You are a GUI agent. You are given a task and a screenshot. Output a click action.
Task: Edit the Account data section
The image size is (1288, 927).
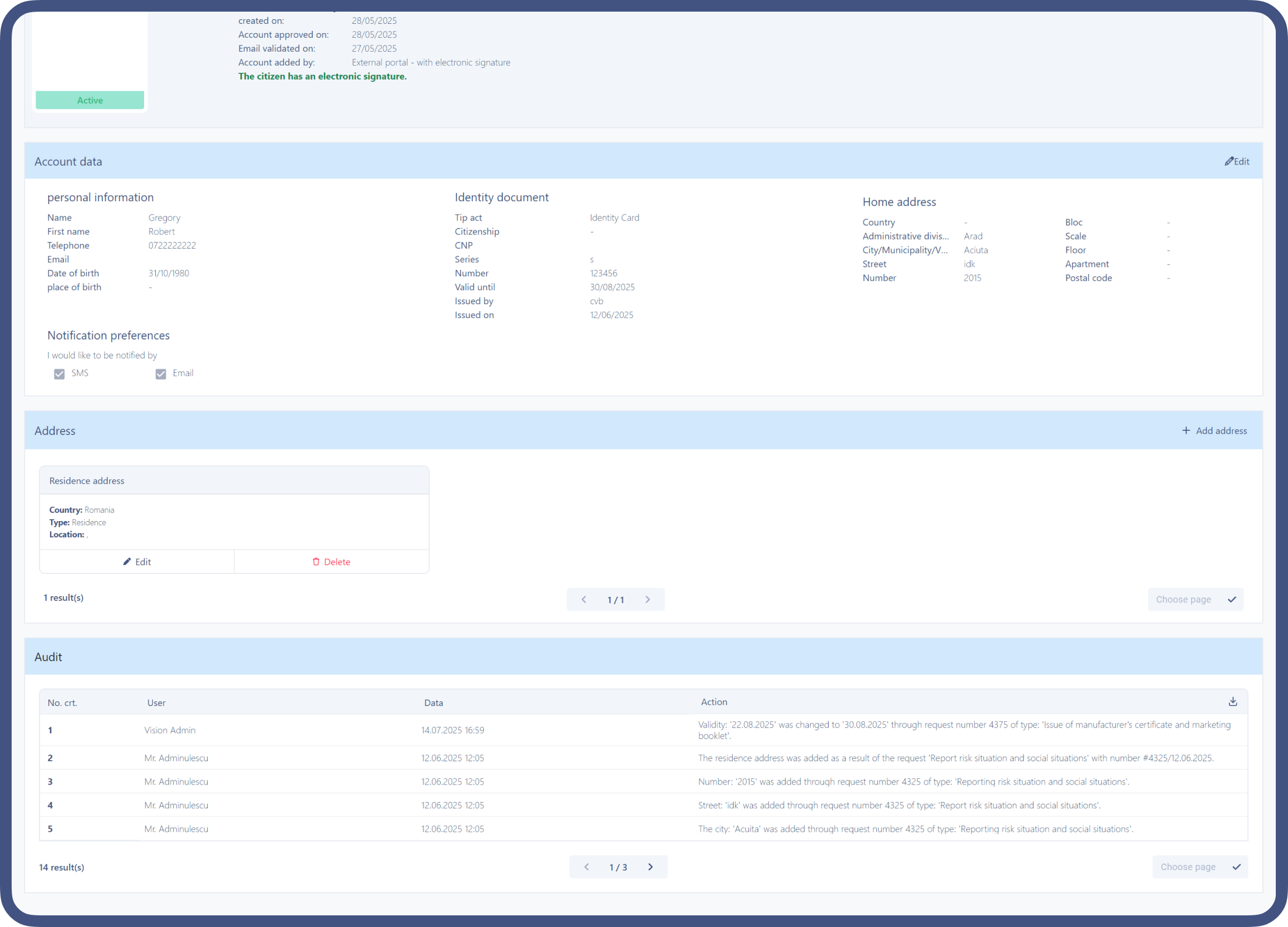(1237, 162)
